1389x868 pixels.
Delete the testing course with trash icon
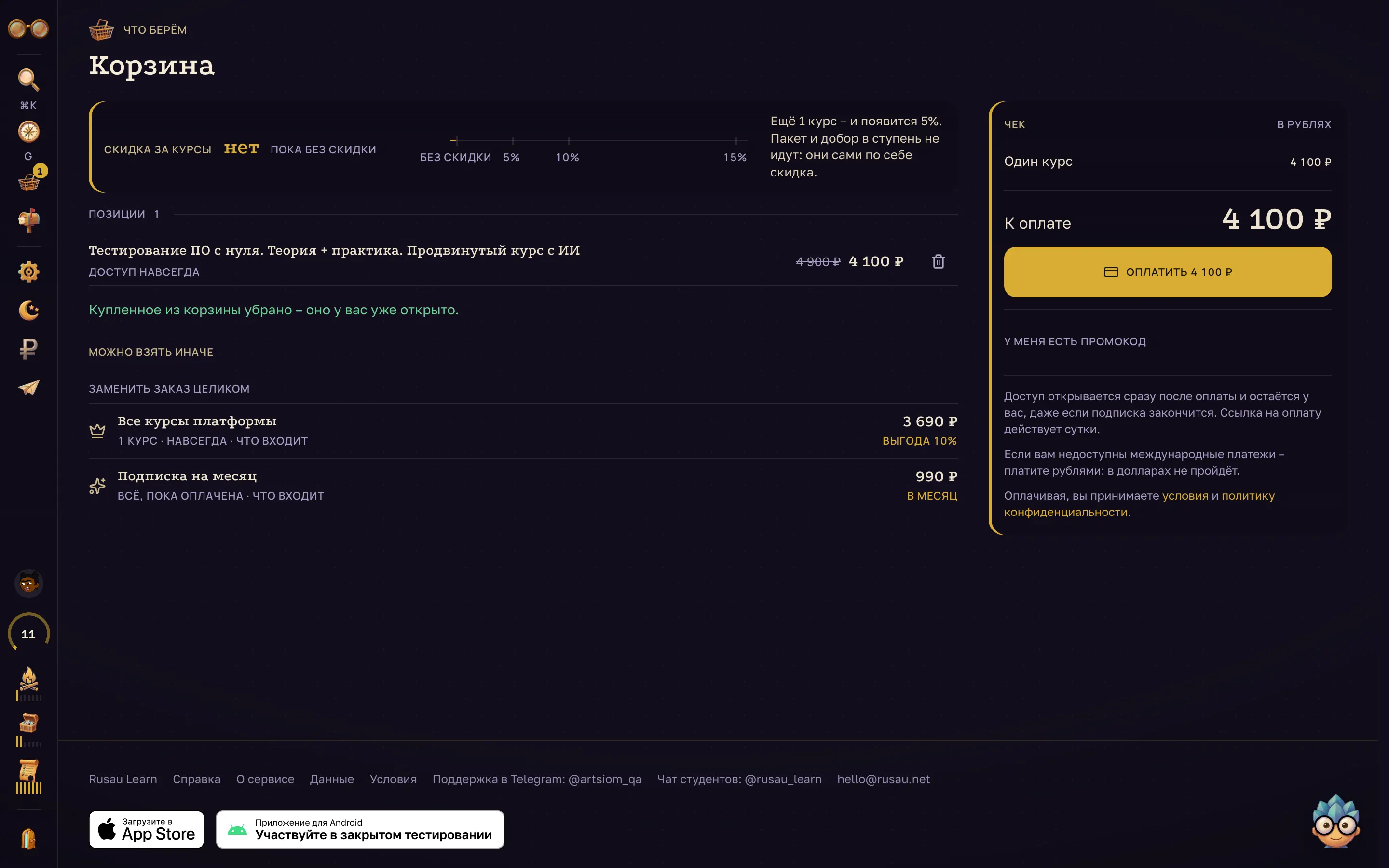(x=938, y=261)
